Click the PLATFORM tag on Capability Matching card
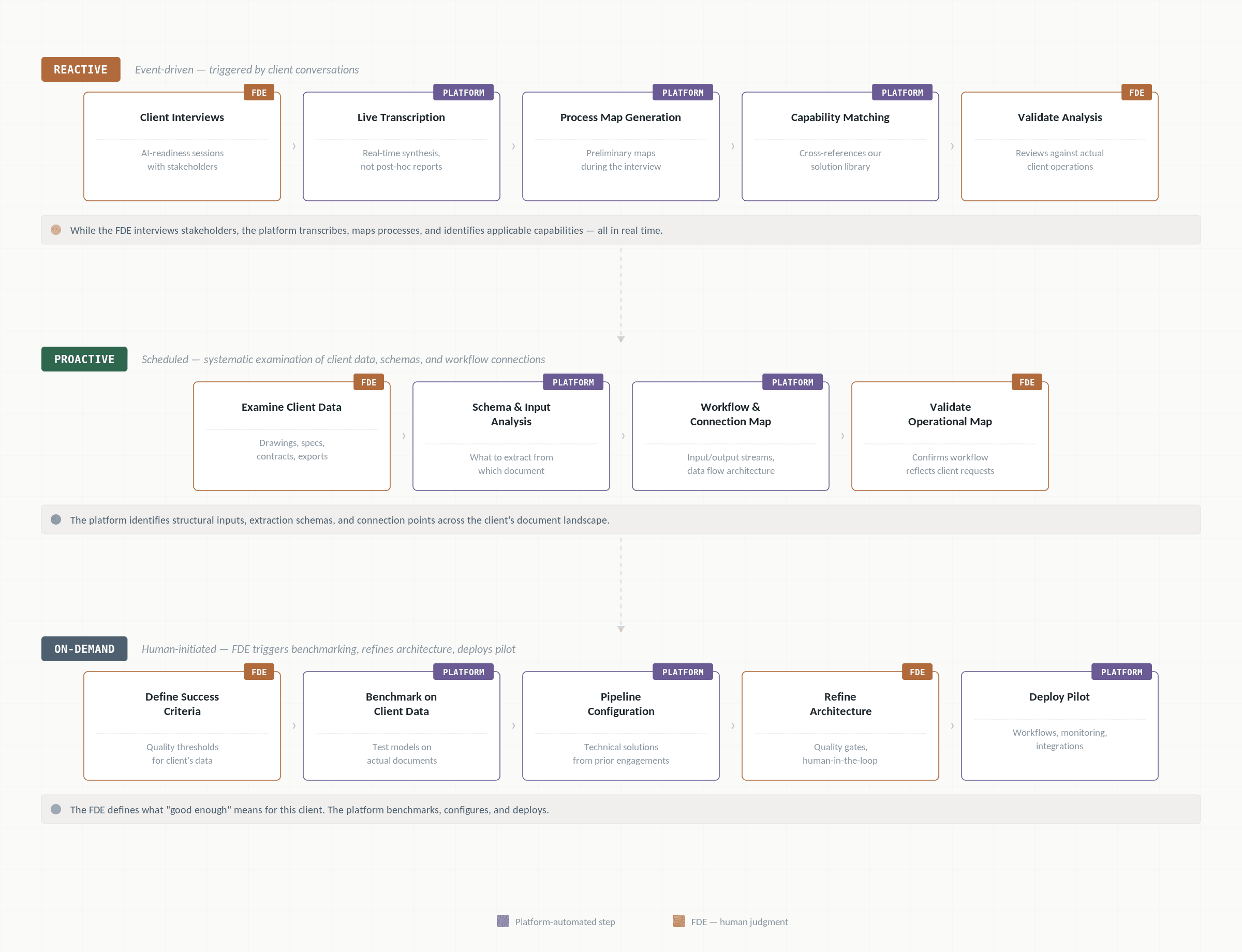Screen dimensions: 1242x952 pyautogui.click(x=901, y=93)
